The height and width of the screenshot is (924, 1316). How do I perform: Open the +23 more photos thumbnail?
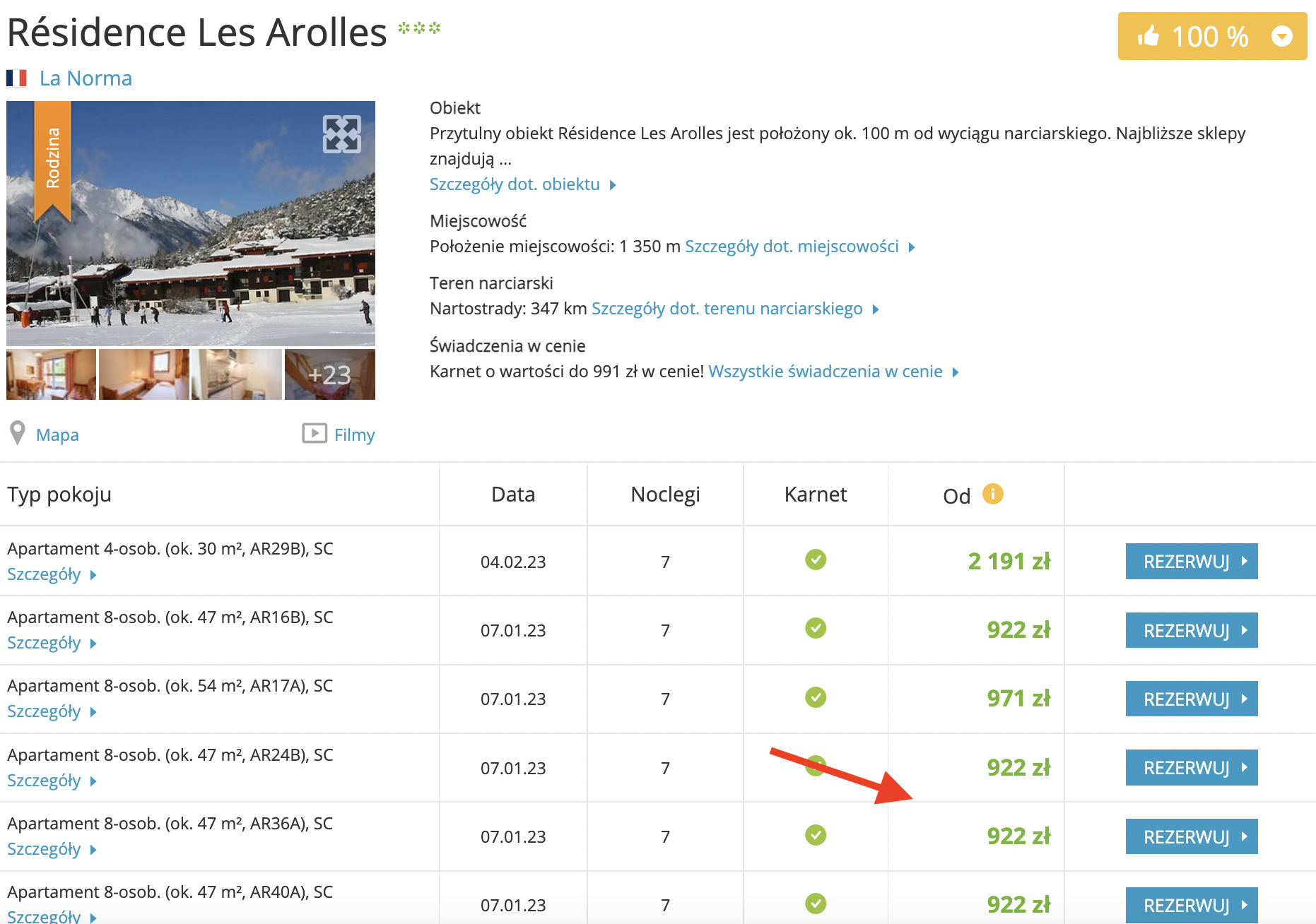click(x=330, y=374)
